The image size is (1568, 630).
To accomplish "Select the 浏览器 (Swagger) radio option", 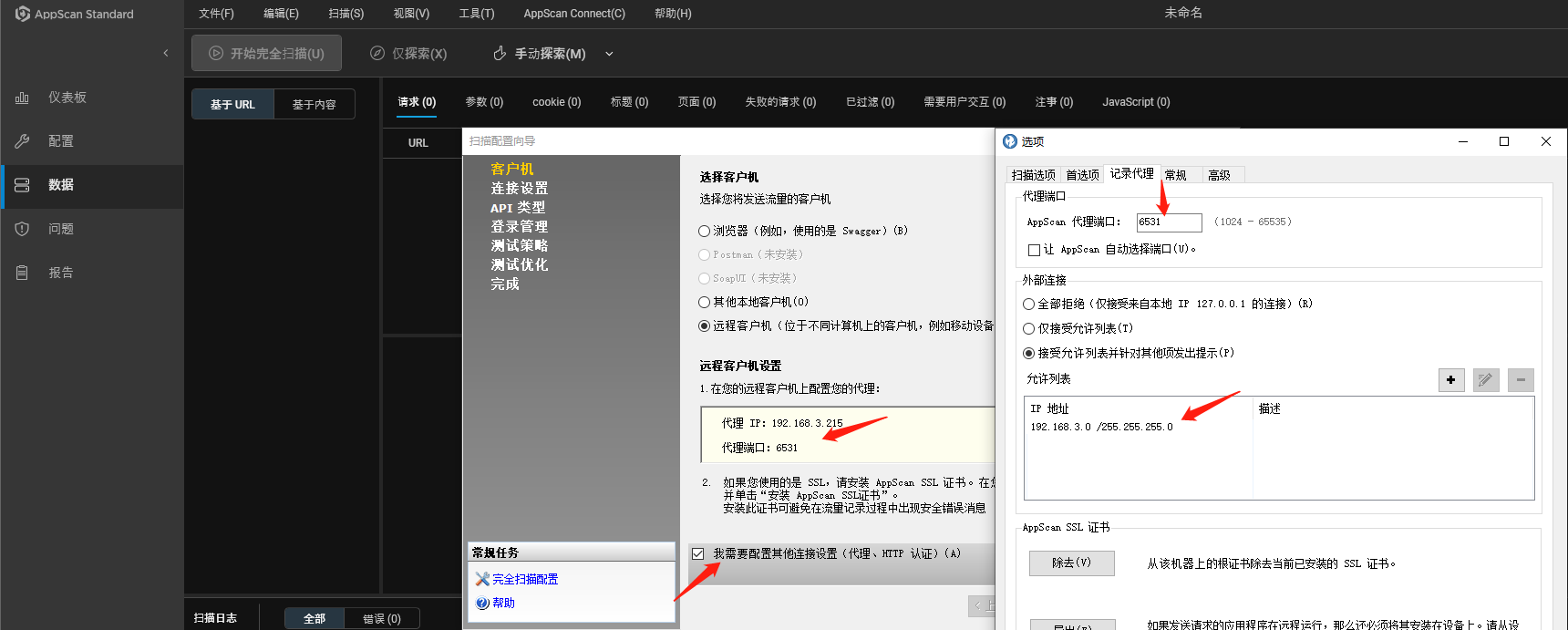I will (704, 232).
